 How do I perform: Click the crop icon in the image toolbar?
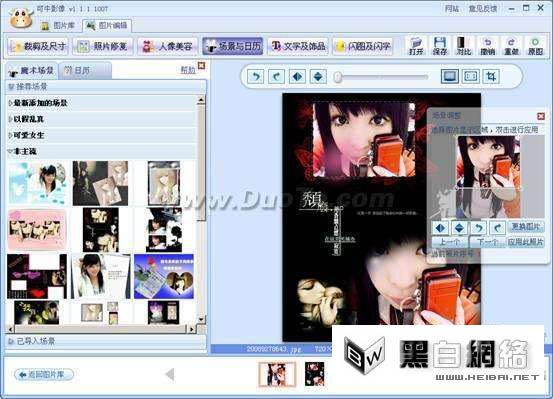tap(491, 76)
